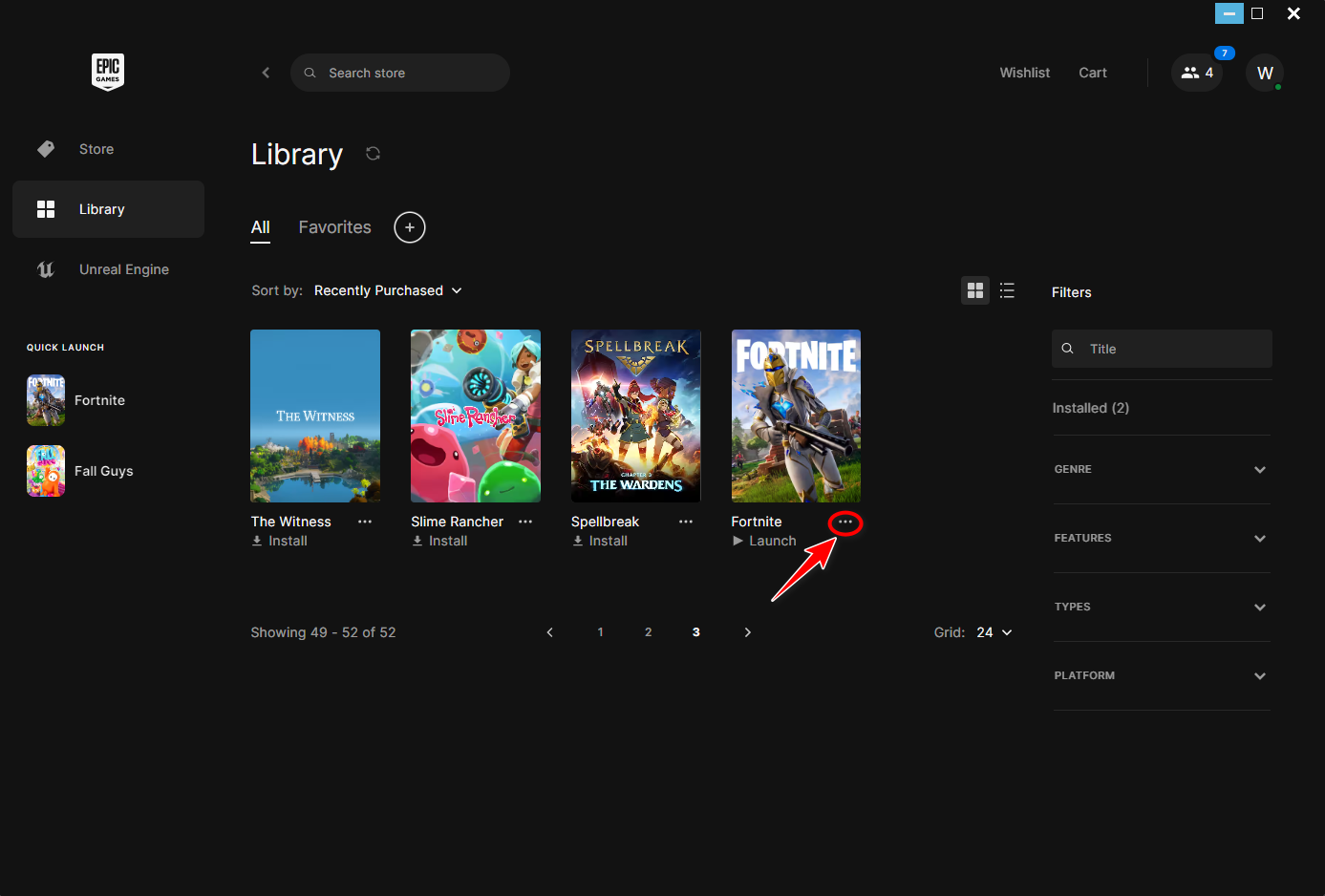Open your account avatar menu
The image size is (1325, 896).
1264,73
